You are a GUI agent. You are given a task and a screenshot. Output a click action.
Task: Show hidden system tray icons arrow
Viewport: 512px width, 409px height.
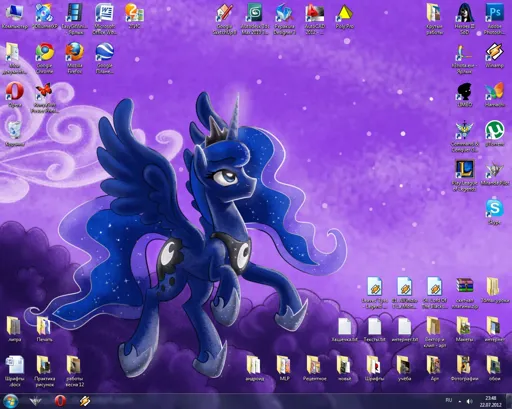[x=460, y=401]
